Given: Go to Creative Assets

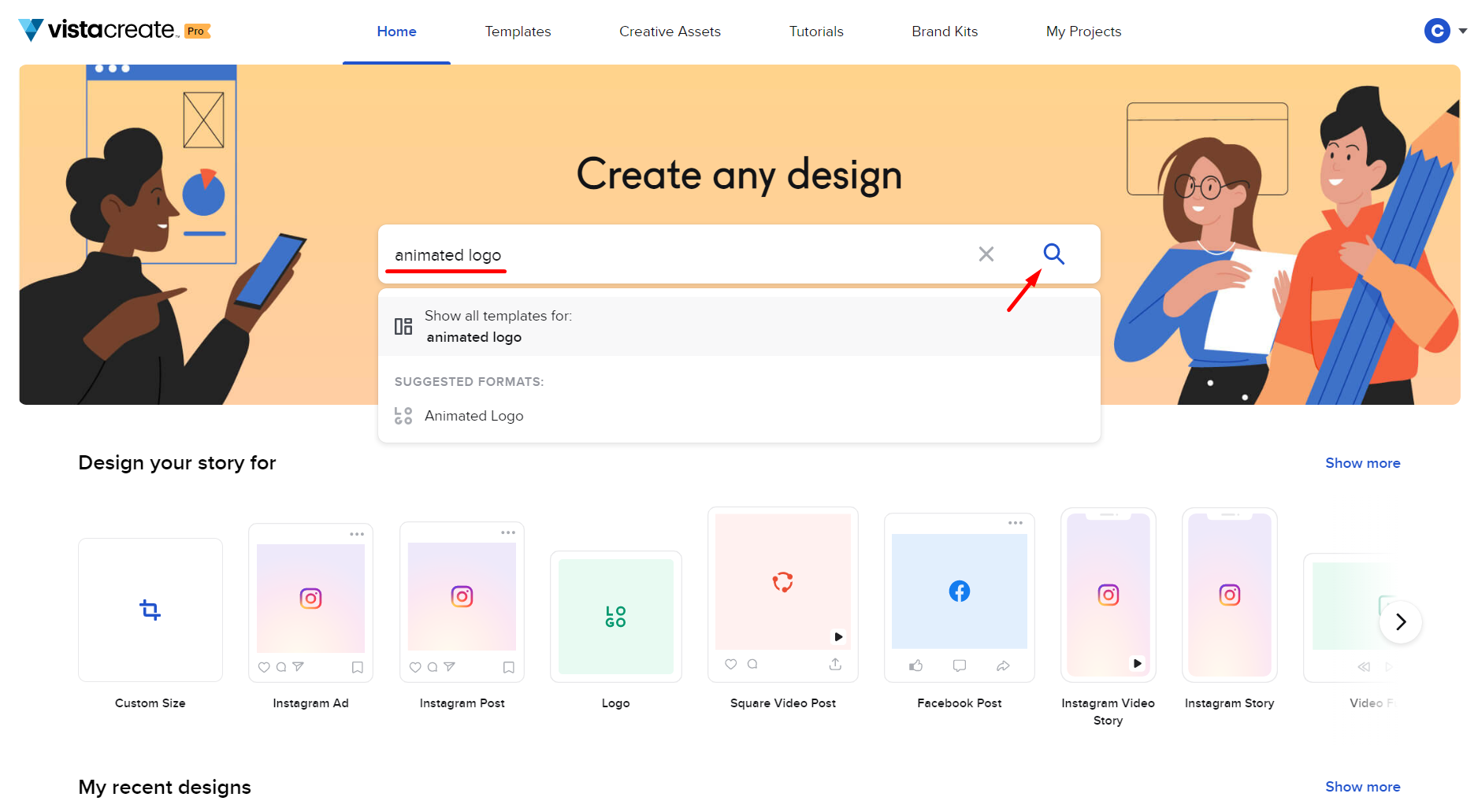Looking at the screenshot, I should click(x=670, y=32).
